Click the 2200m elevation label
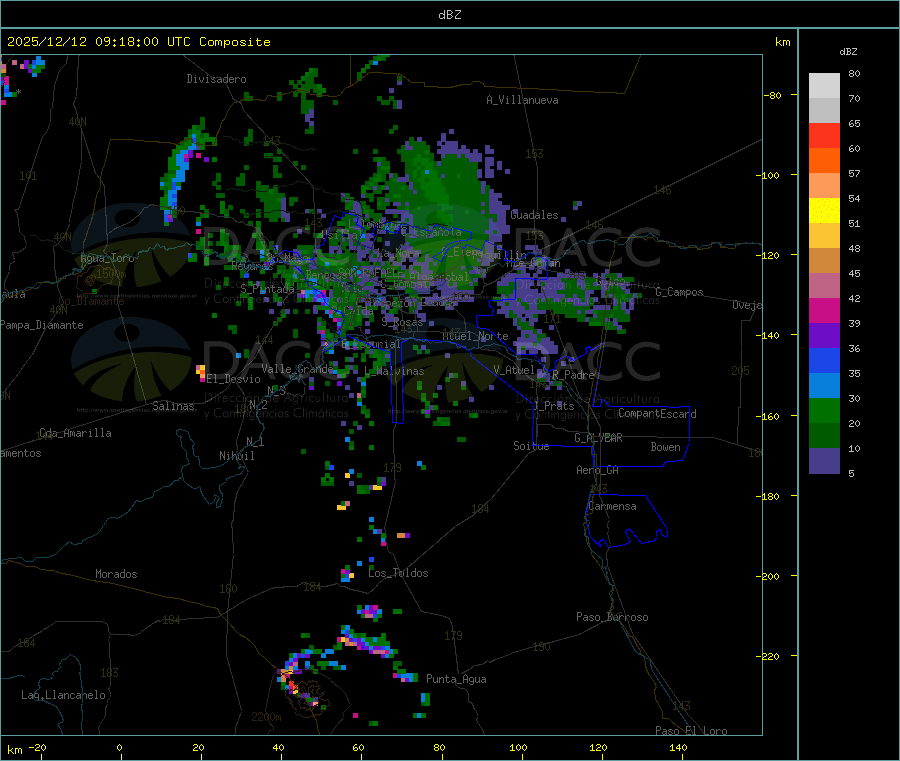Viewport: 900px width, 761px height. [266, 717]
